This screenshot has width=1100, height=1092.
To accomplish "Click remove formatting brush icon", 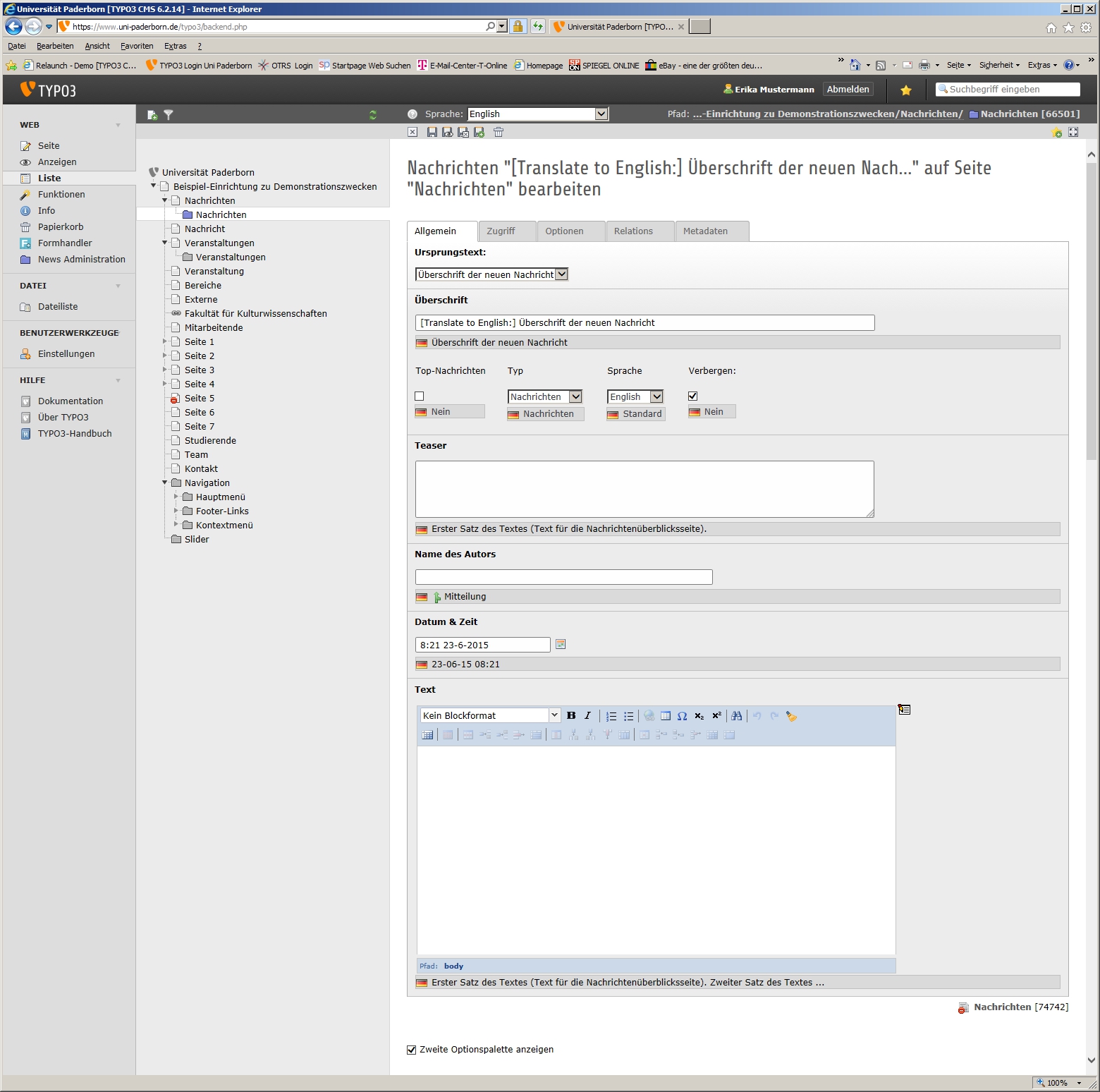I will click(x=791, y=716).
